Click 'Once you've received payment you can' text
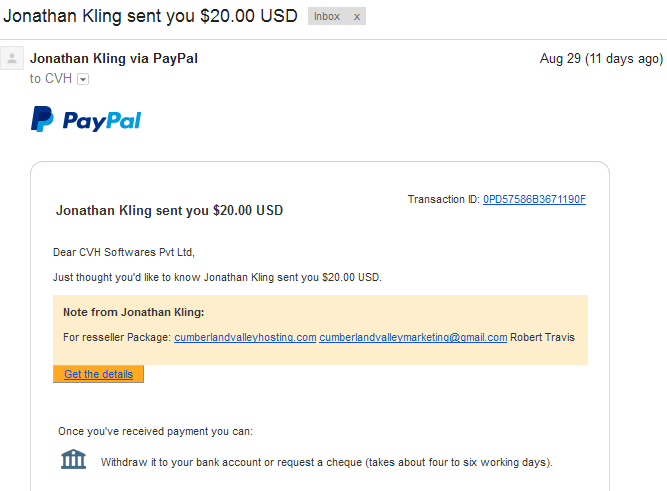Image resolution: width=667 pixels, height=491 pixels. (155, 431)
